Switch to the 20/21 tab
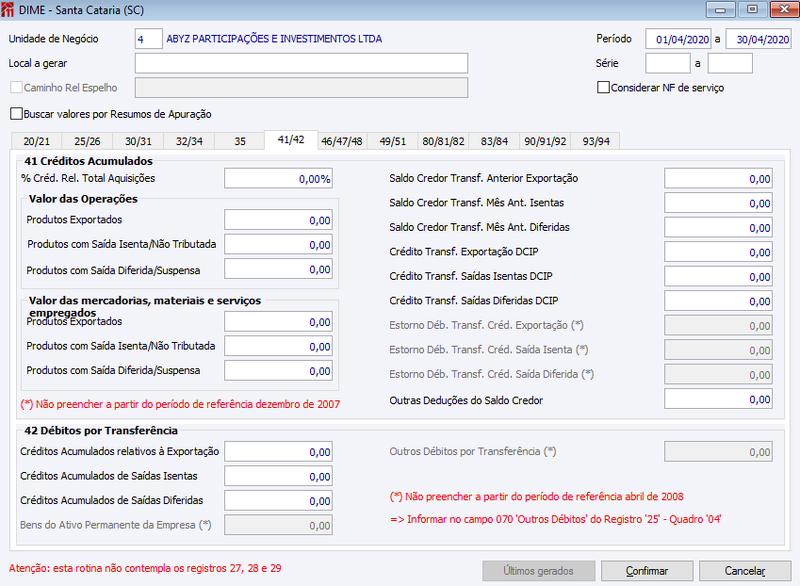 (36, 141)
